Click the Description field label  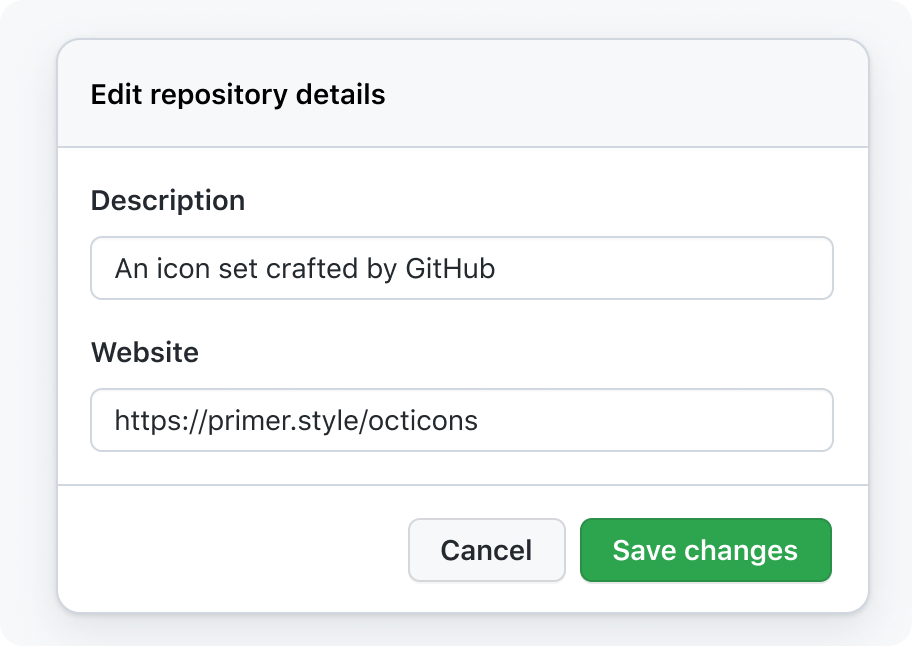pyautogui.click(x=168, y=201)
